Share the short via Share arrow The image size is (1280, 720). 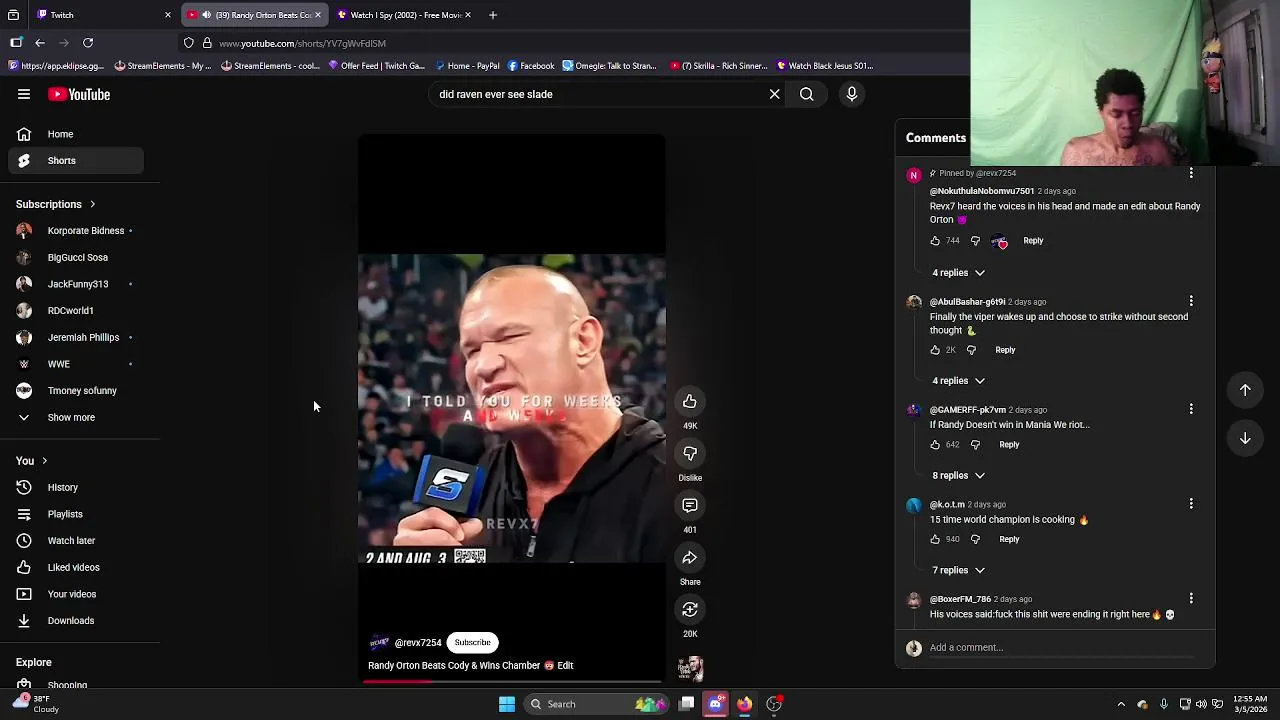pos(690,557)
